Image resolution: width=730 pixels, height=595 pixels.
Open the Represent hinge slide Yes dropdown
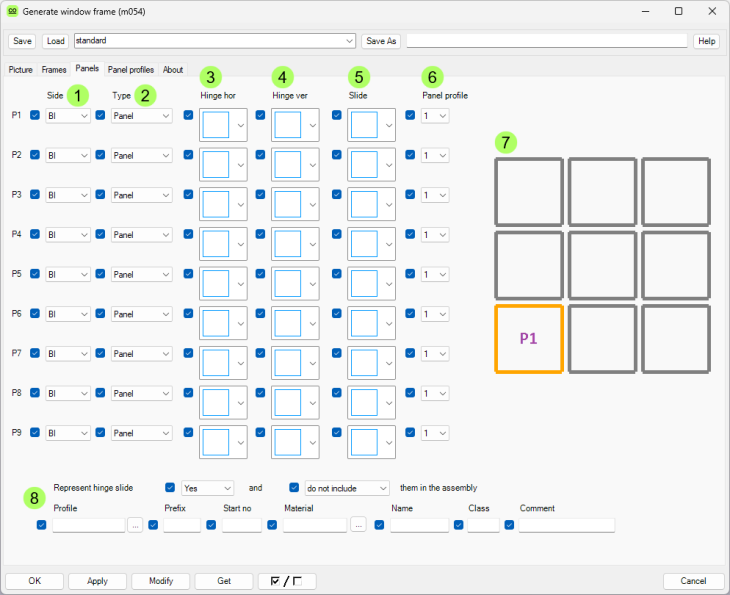[x=208, y=488]
